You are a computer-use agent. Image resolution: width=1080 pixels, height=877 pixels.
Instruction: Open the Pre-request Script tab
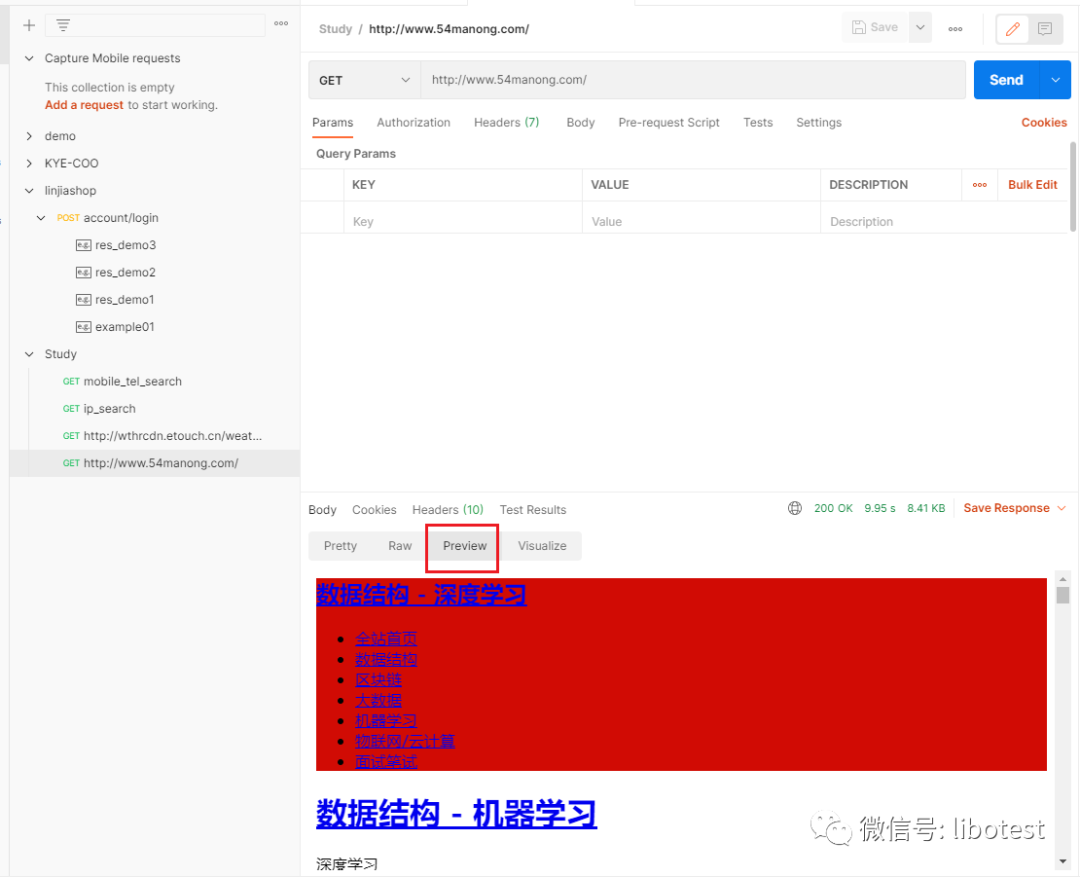[668, 122]
